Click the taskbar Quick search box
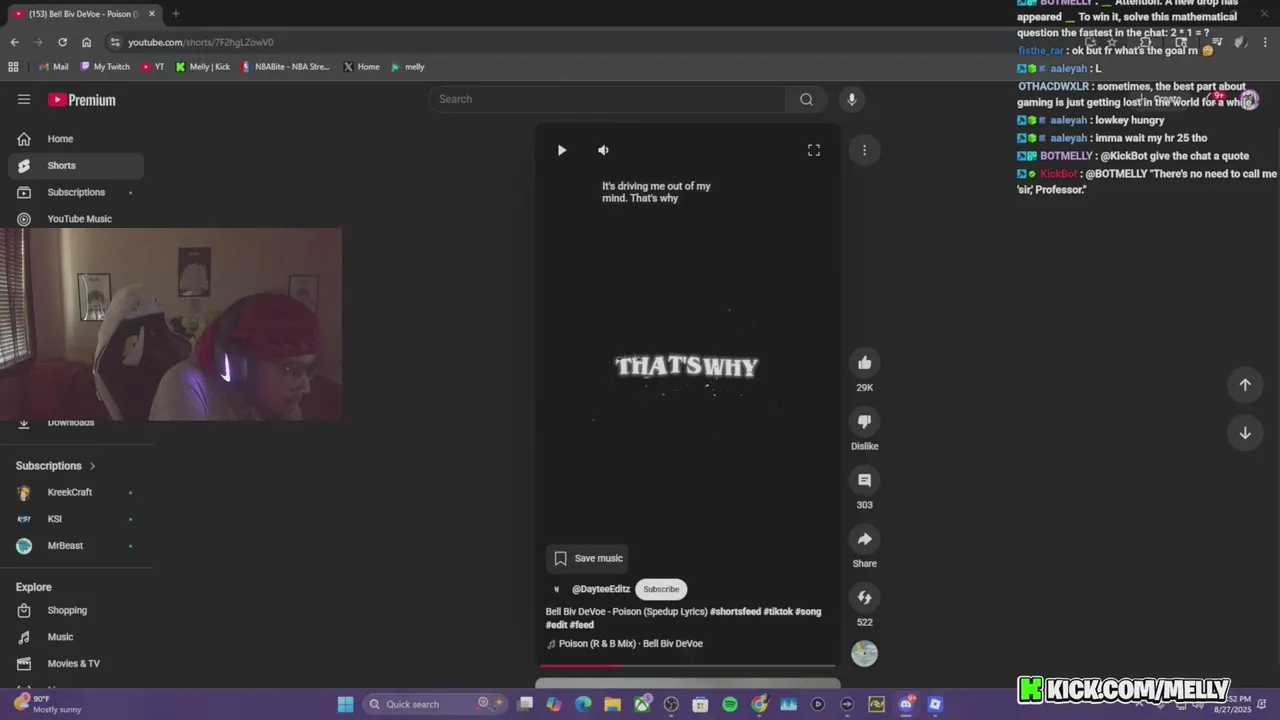Image resolution: width=1280 pixels, height=720 pixels. [x=435, y=704]
